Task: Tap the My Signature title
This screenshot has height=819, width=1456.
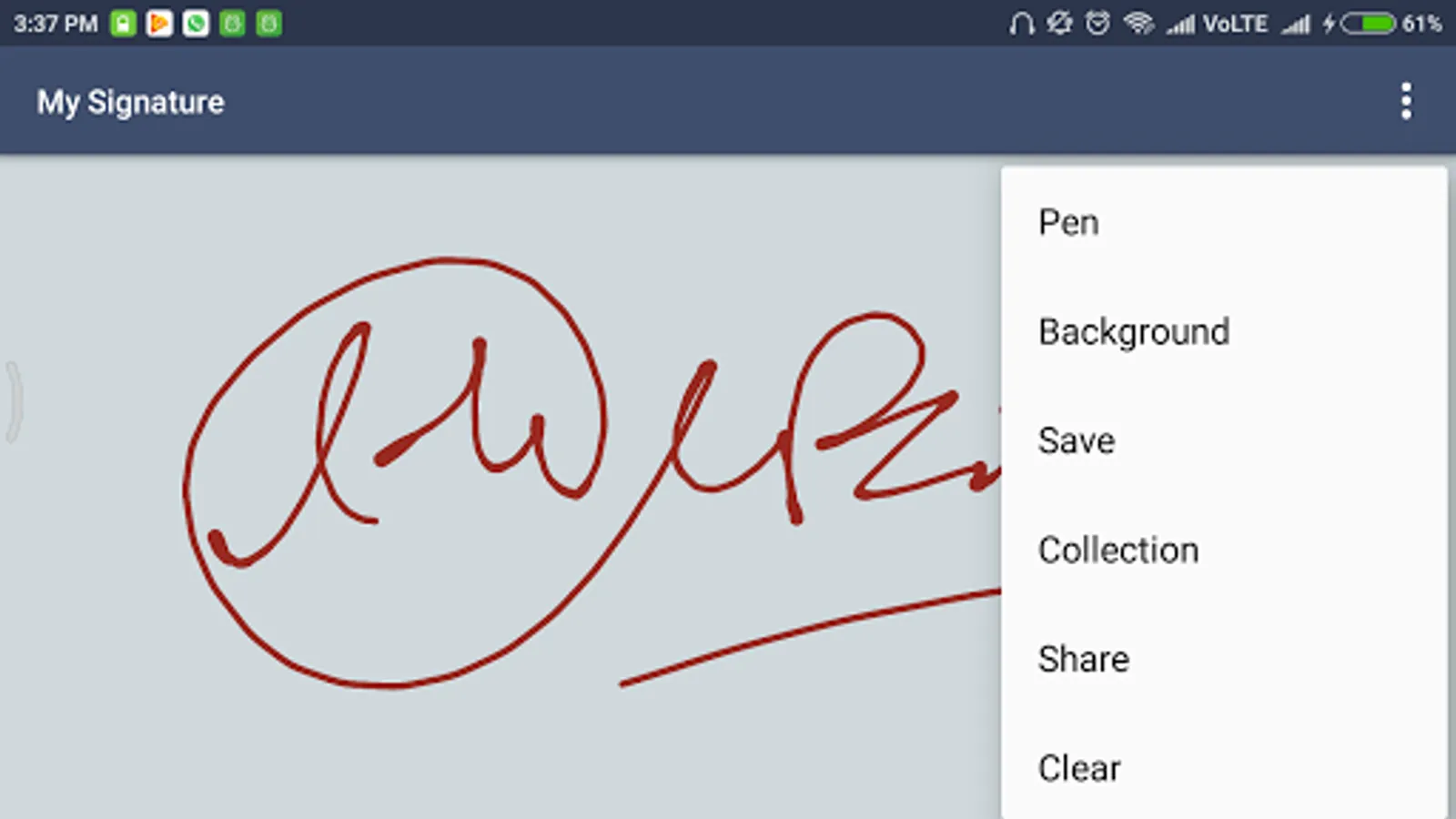Action: [x=130, y=102]
